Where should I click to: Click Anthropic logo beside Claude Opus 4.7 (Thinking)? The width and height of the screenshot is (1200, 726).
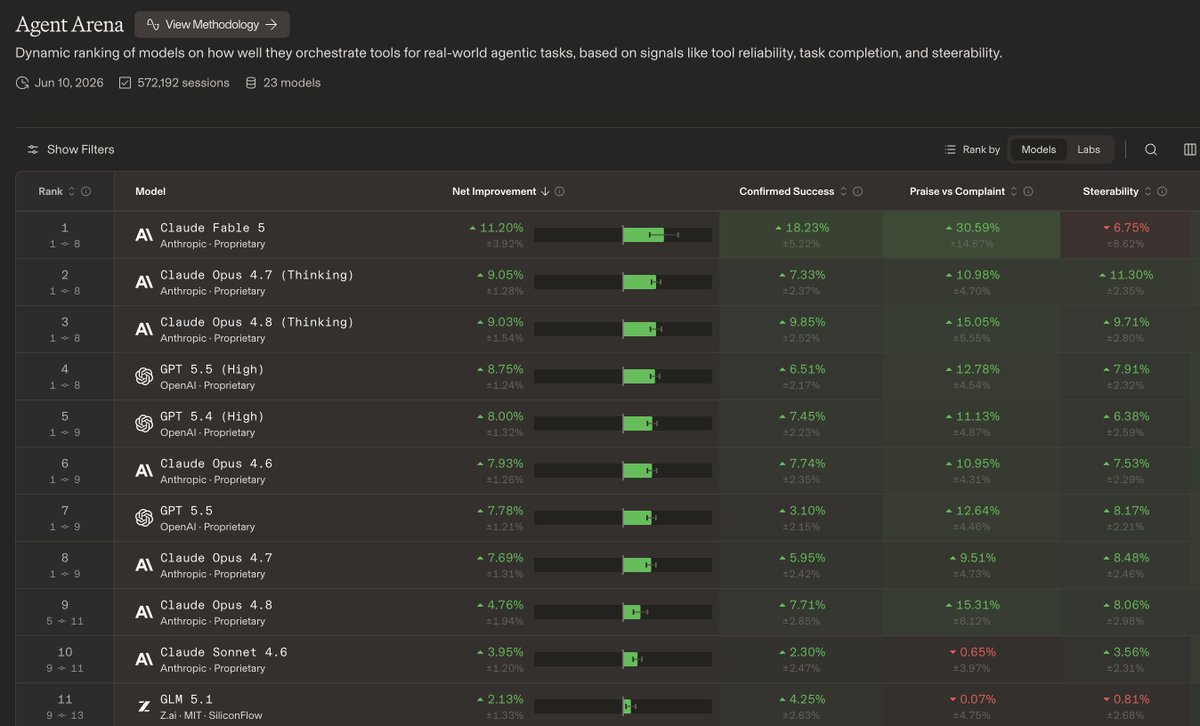coord(144,282)
